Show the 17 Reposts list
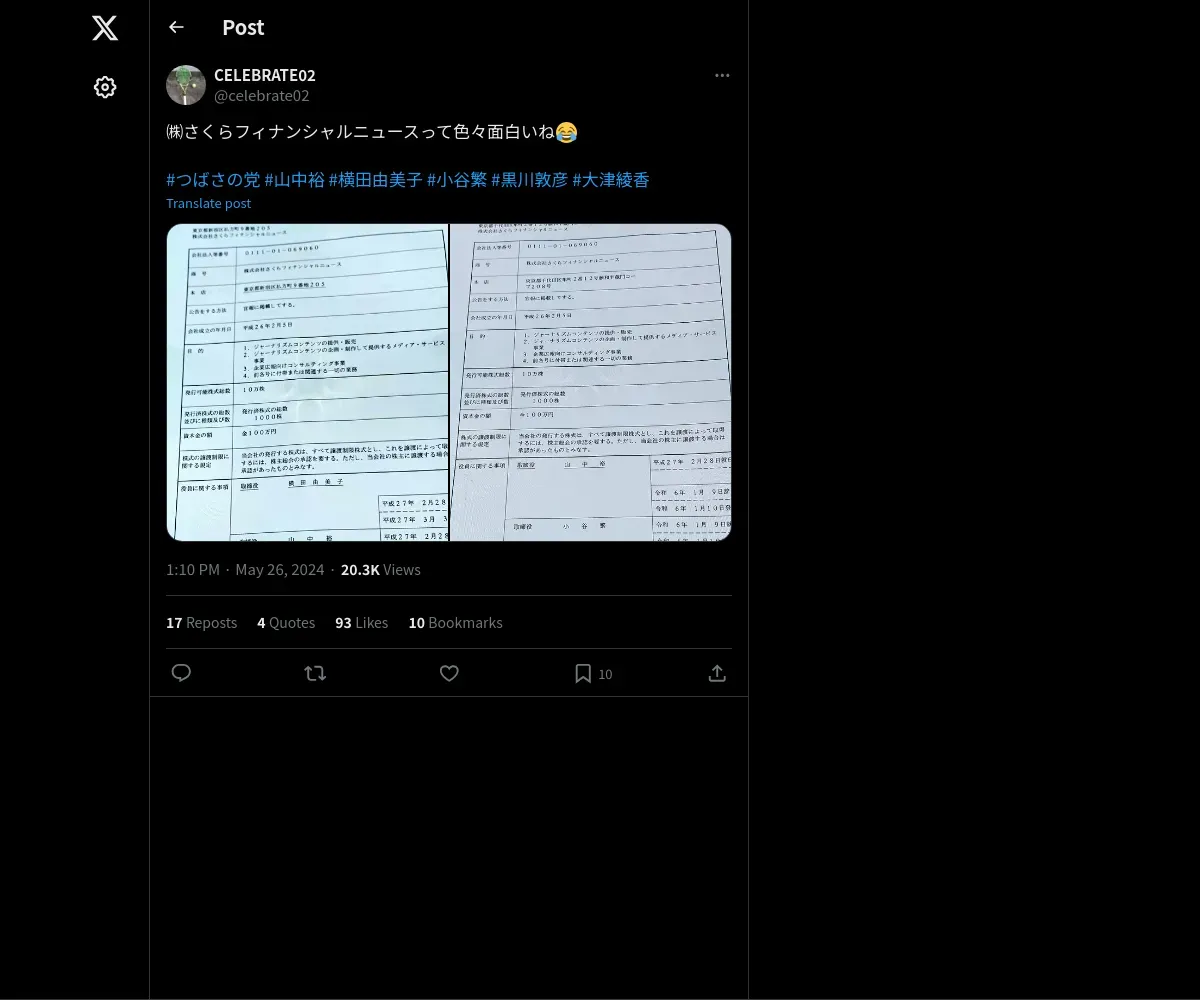 [201, 623]
